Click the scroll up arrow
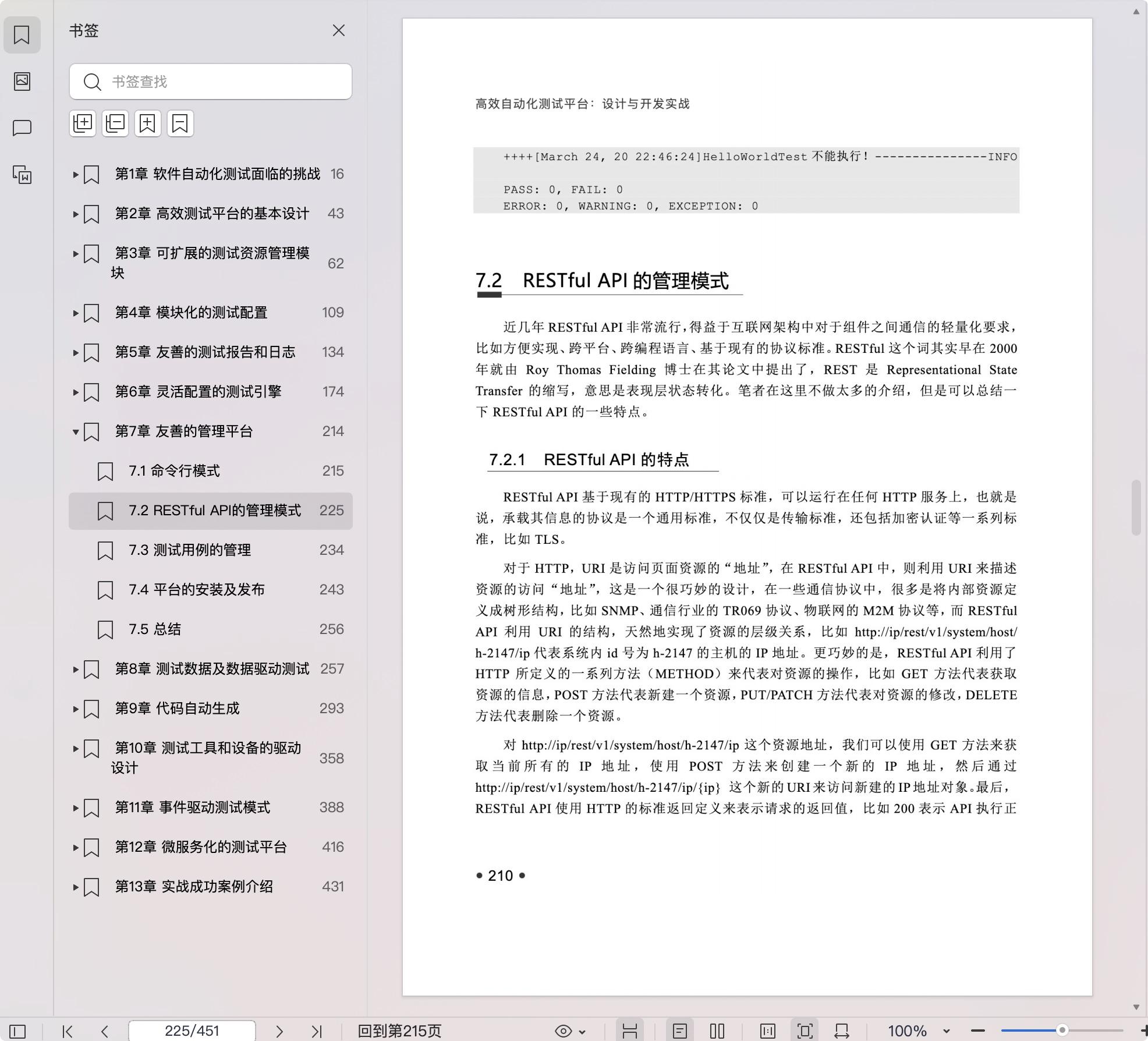Image resolution: width=1148 pixels, height=1041 pixels. [x=1136, y=12]
